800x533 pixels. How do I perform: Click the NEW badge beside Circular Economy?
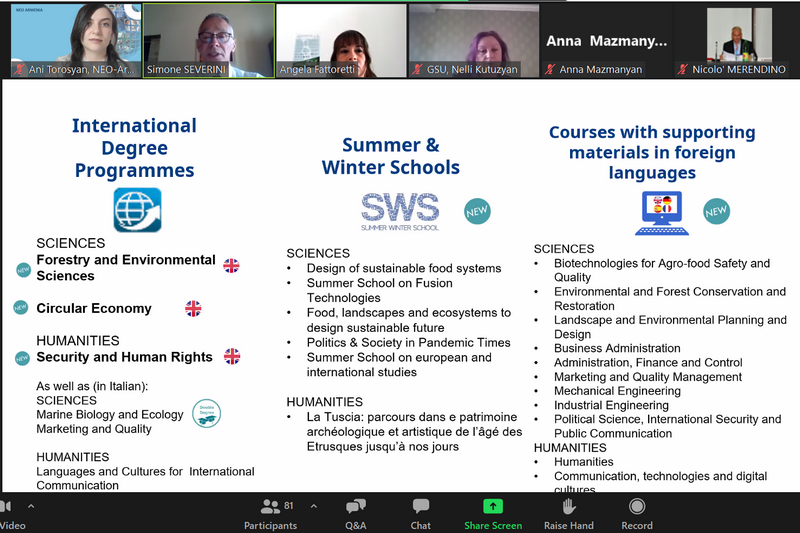tap(20, 307)
